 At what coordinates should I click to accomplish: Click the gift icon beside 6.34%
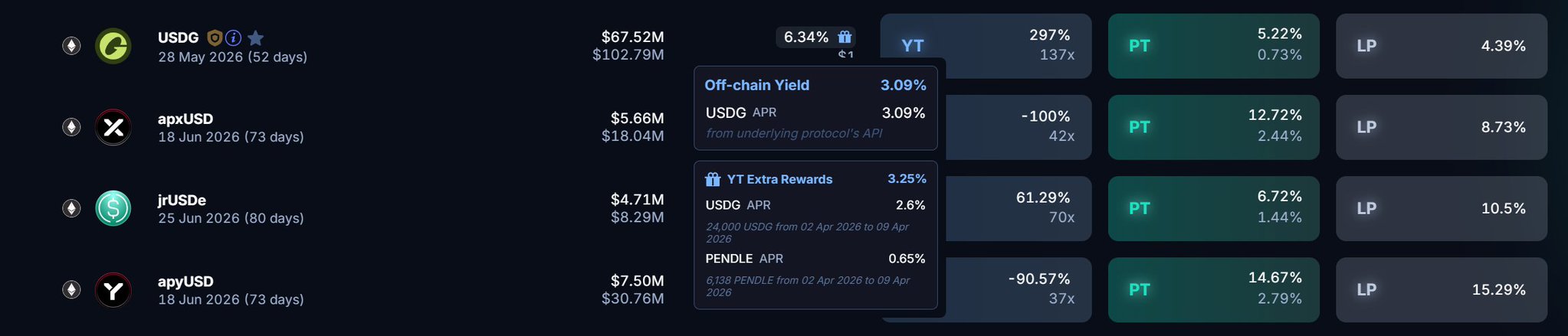click(x=845, y=37)
